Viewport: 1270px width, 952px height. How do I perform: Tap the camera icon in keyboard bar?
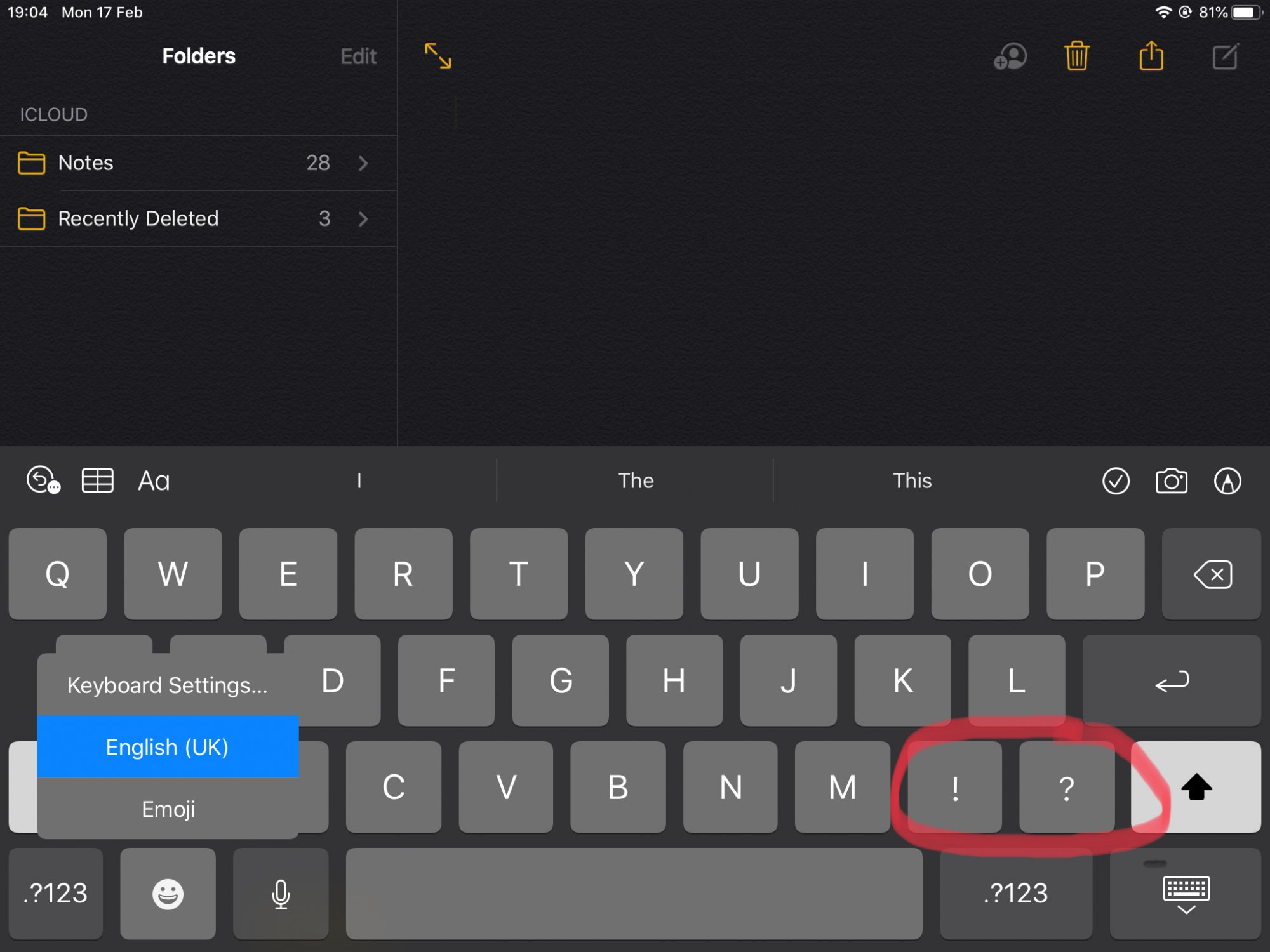click(x=1170, y=480)
